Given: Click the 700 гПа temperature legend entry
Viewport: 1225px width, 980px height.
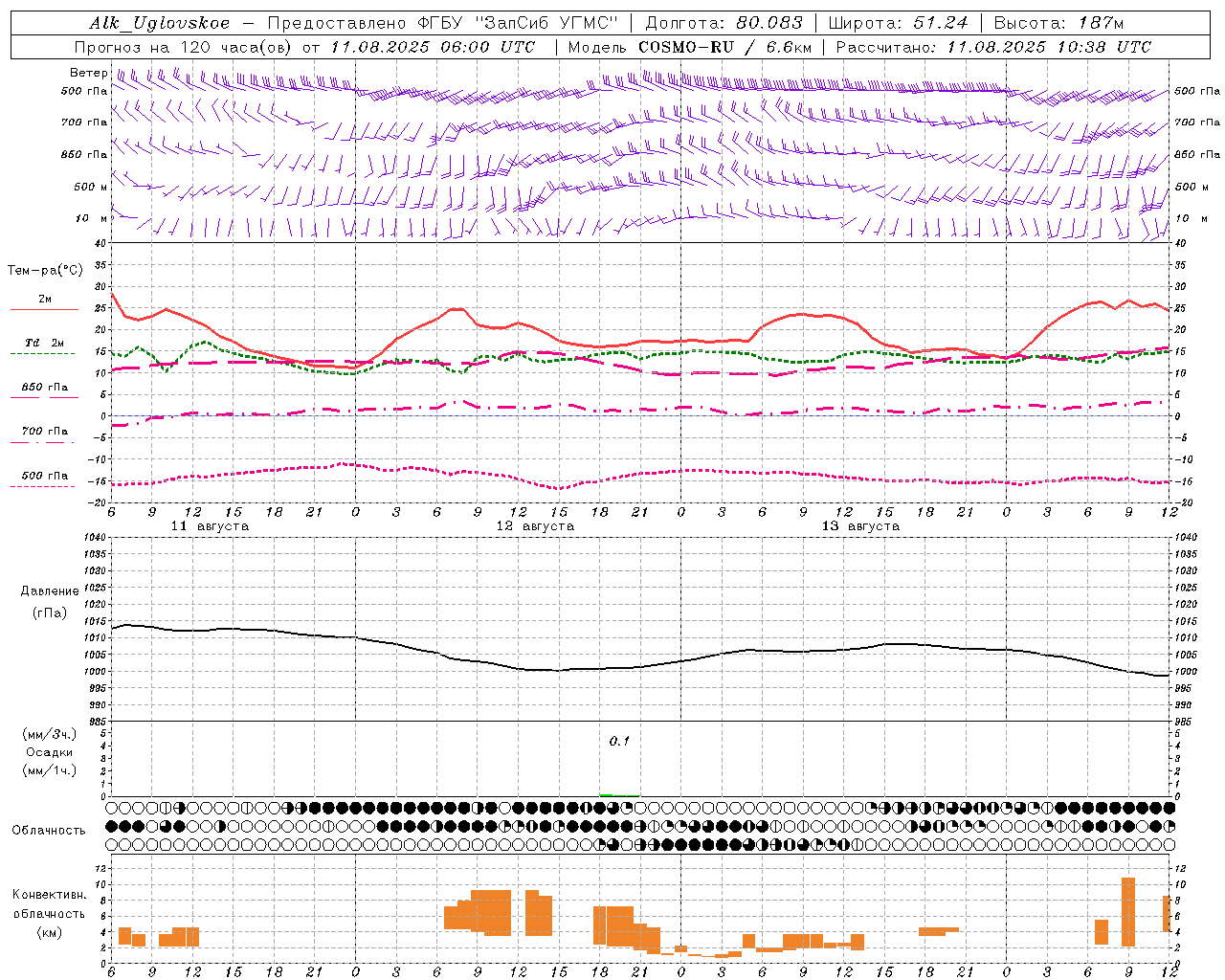Looking at the screenshot, I should tap(45, 431).
